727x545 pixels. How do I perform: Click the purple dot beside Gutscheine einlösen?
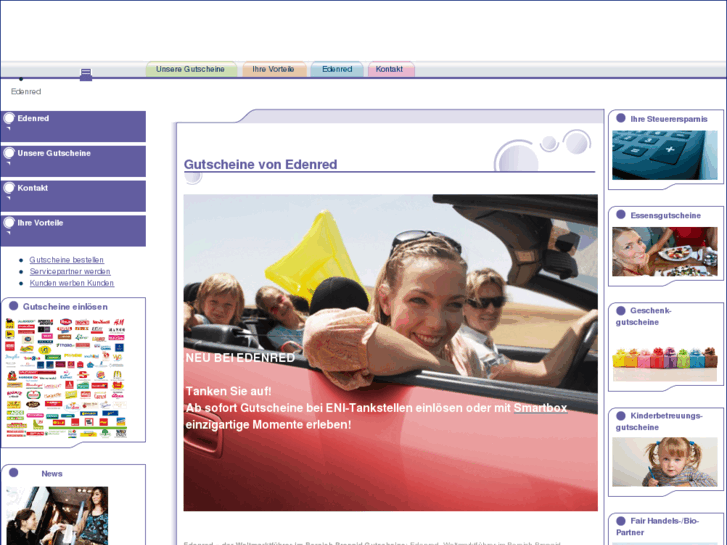tap(13, 306)
